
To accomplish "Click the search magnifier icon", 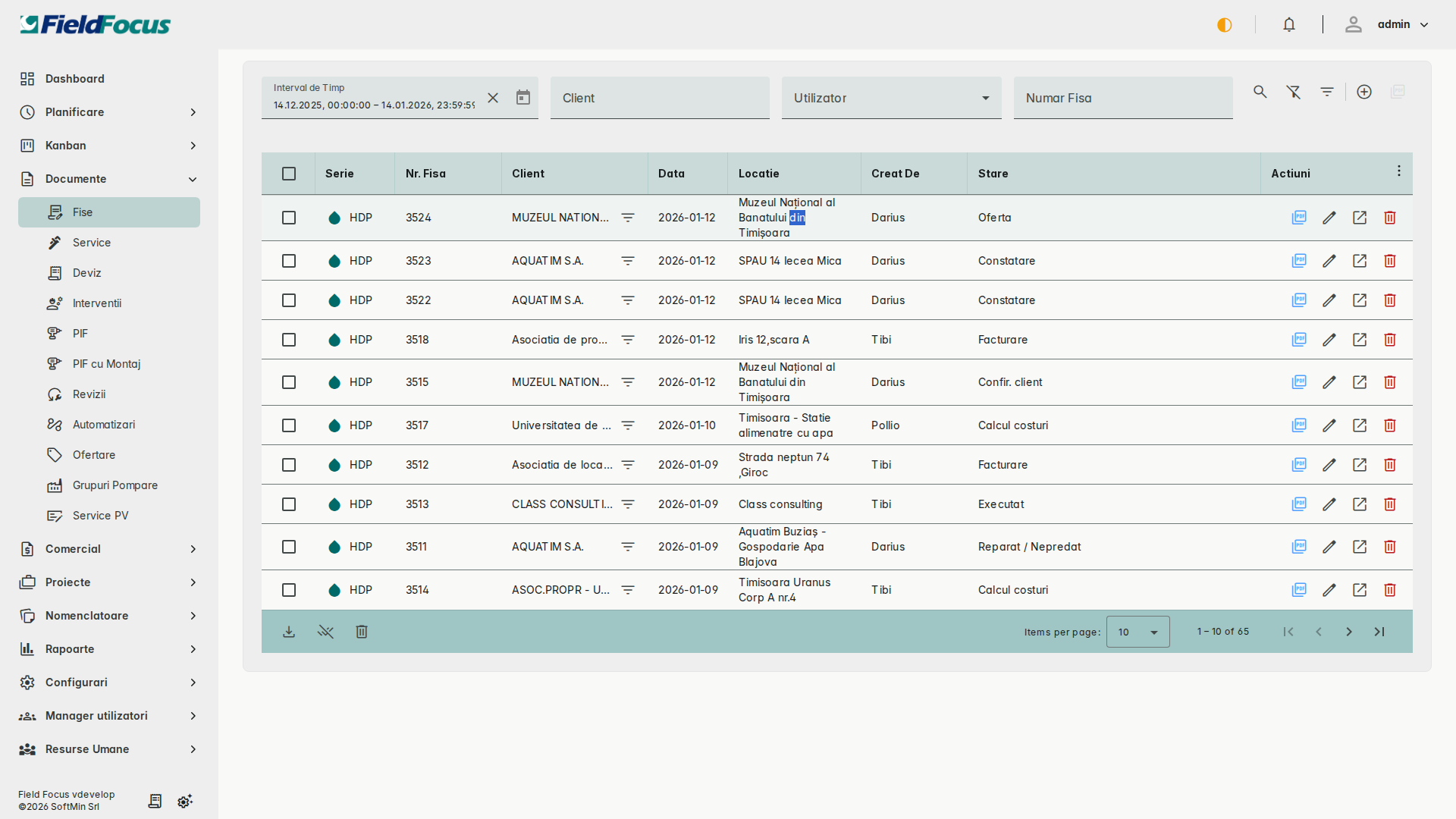I will click(x=1260, y=92).
